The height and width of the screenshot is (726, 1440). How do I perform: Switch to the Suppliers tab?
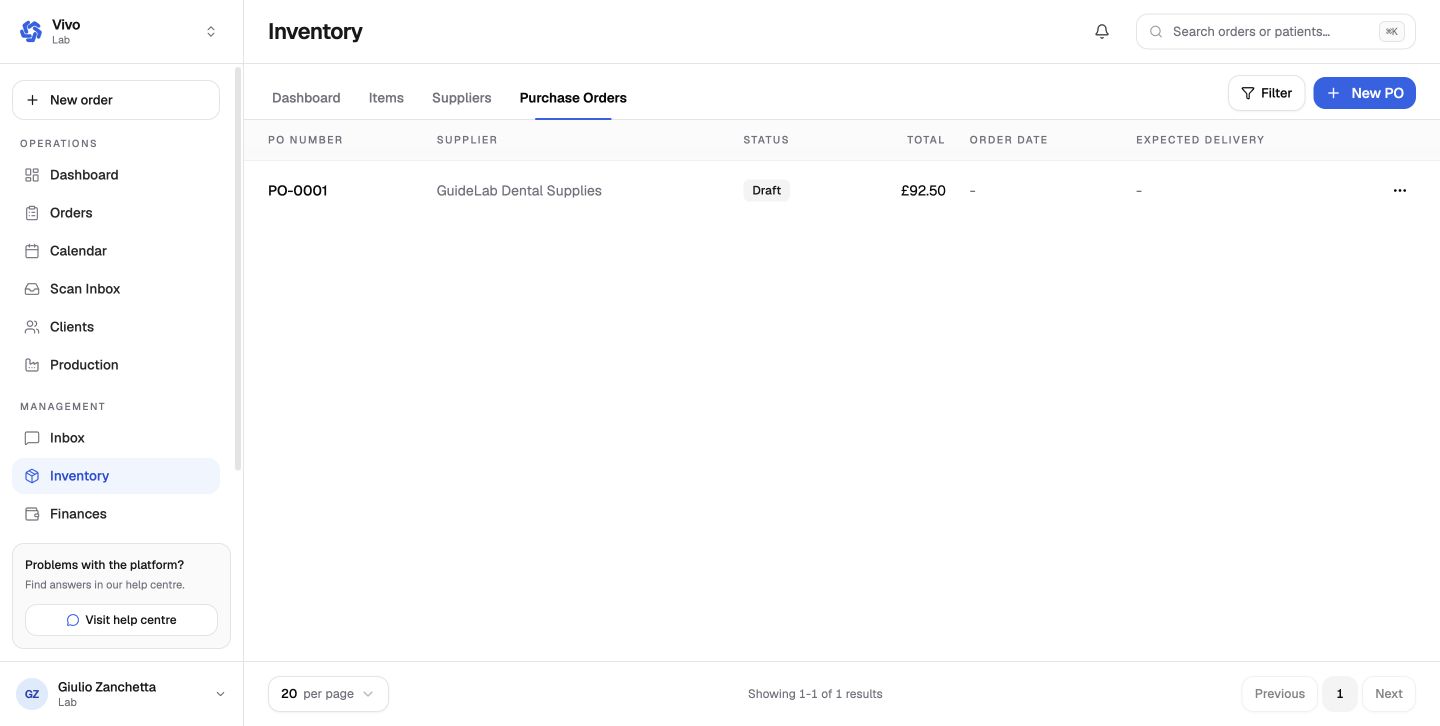[462, 98]
